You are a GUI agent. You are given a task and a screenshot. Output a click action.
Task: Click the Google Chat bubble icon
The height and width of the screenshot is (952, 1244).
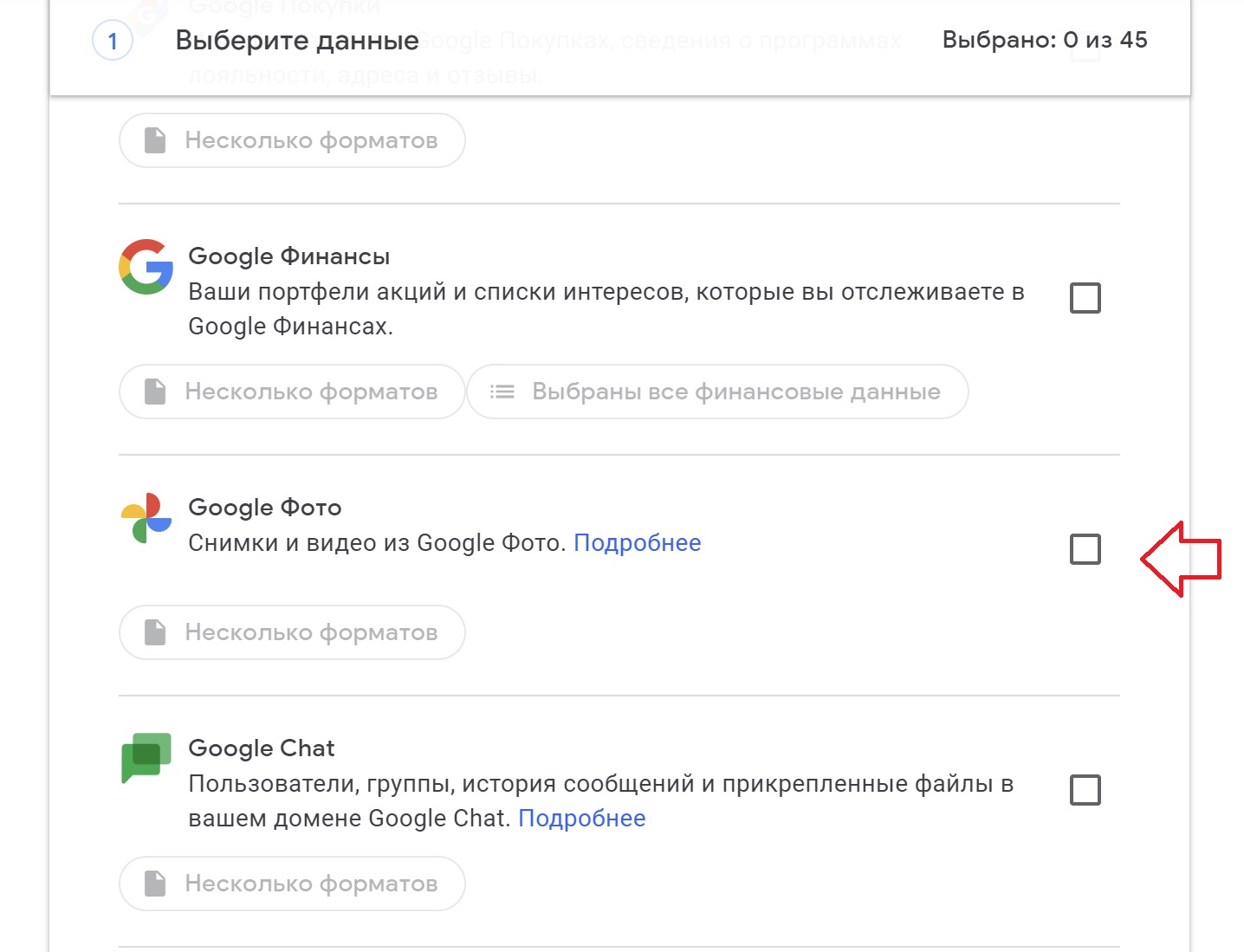tap(146, 758)
